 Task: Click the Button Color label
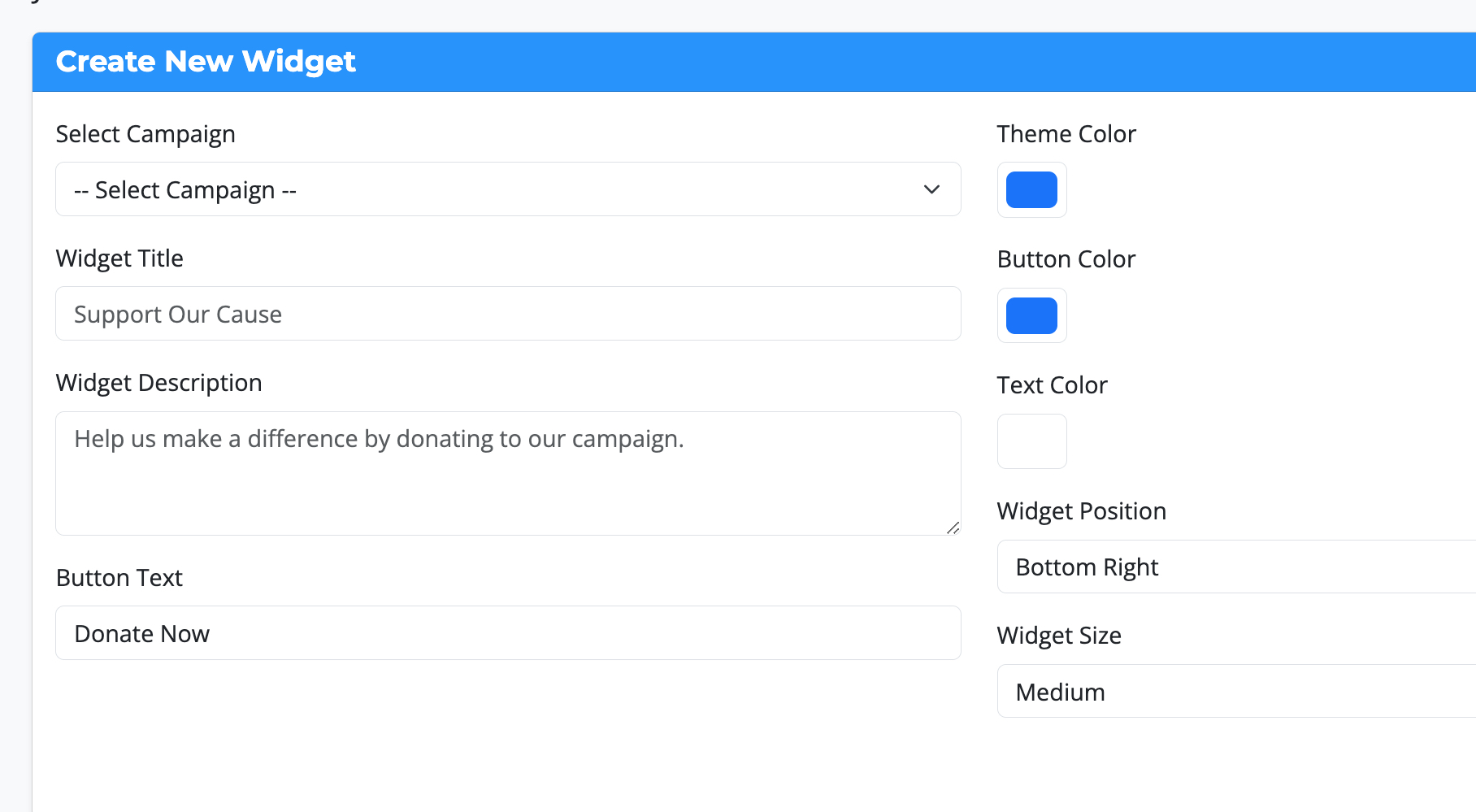(x=1066, y=259)
